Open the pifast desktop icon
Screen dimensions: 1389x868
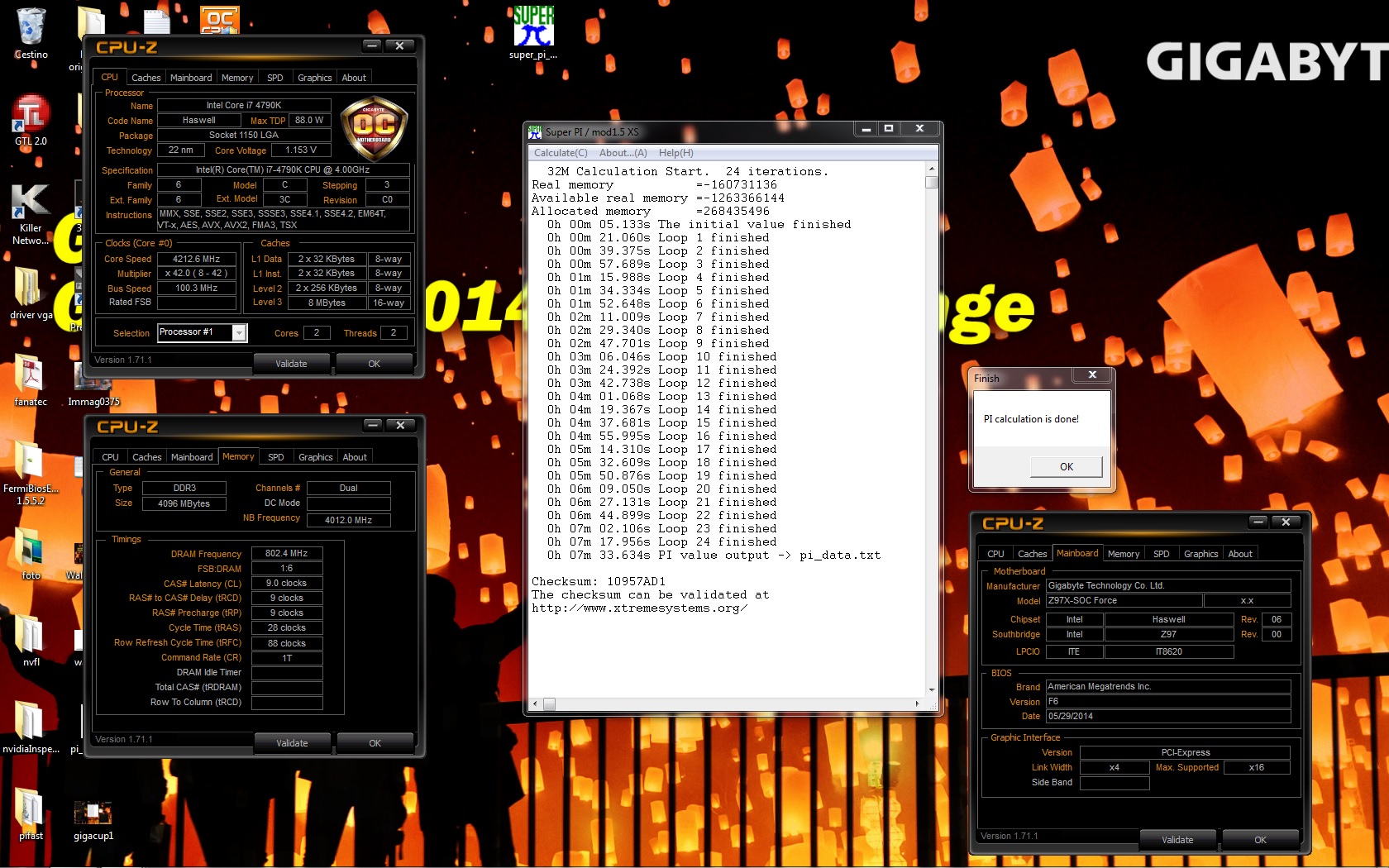[31, 814]
